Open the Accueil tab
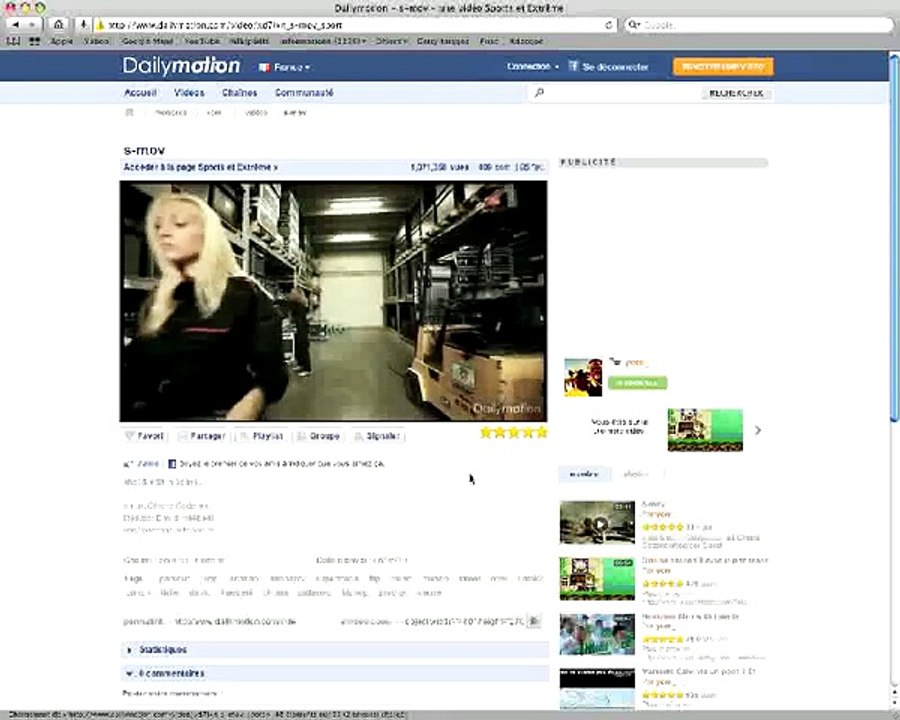This screenshot has width=900, height=720. coord(140,92)
